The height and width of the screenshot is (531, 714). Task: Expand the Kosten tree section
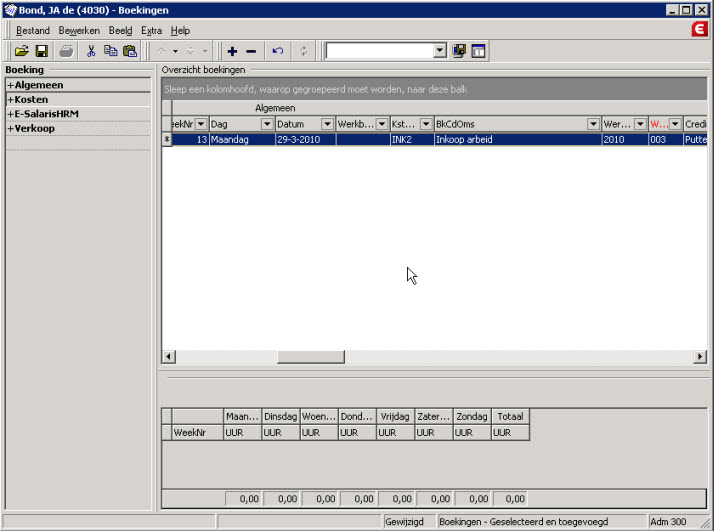11,100
